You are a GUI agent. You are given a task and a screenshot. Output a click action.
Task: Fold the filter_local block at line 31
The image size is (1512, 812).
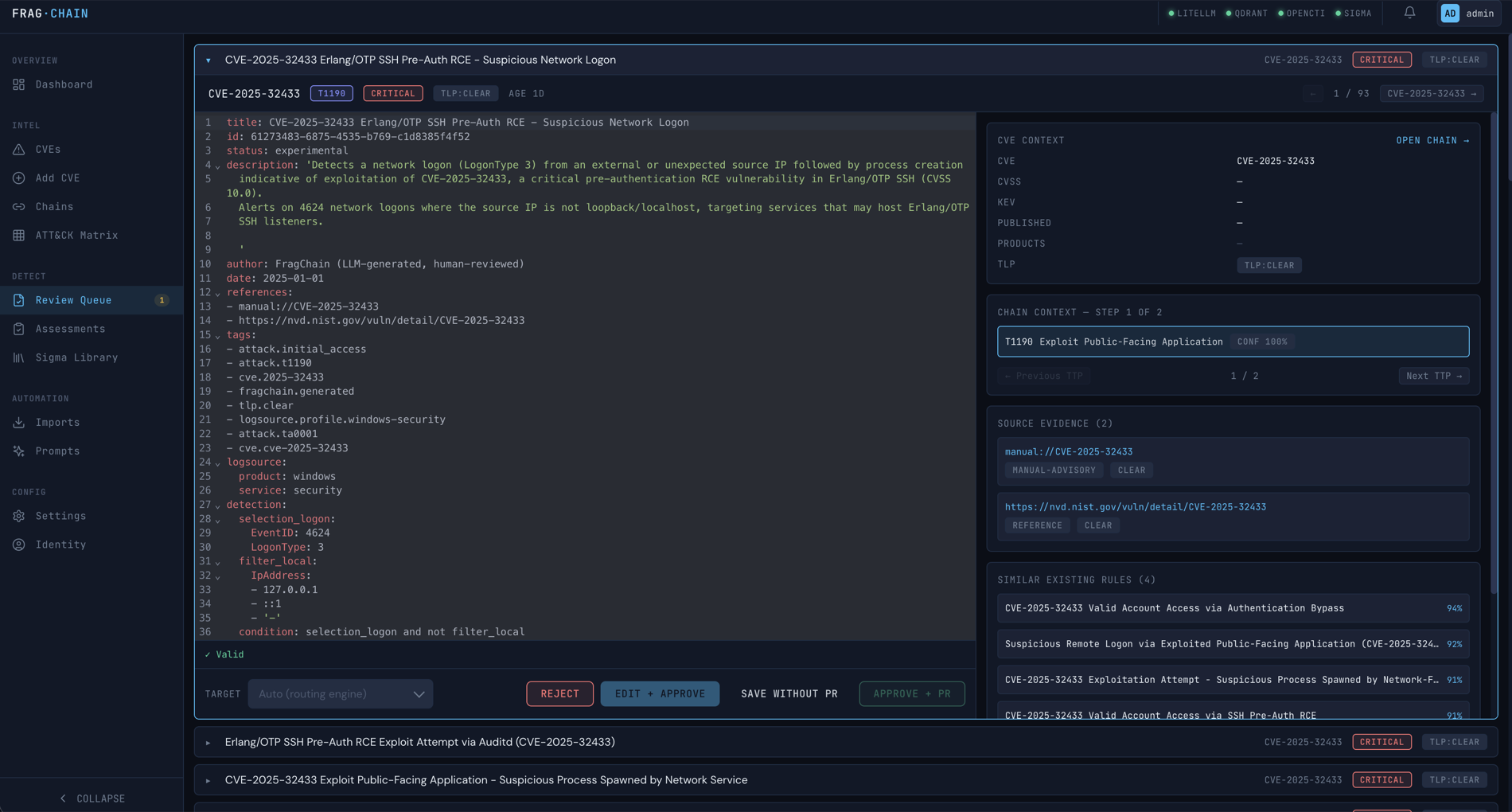218,563
